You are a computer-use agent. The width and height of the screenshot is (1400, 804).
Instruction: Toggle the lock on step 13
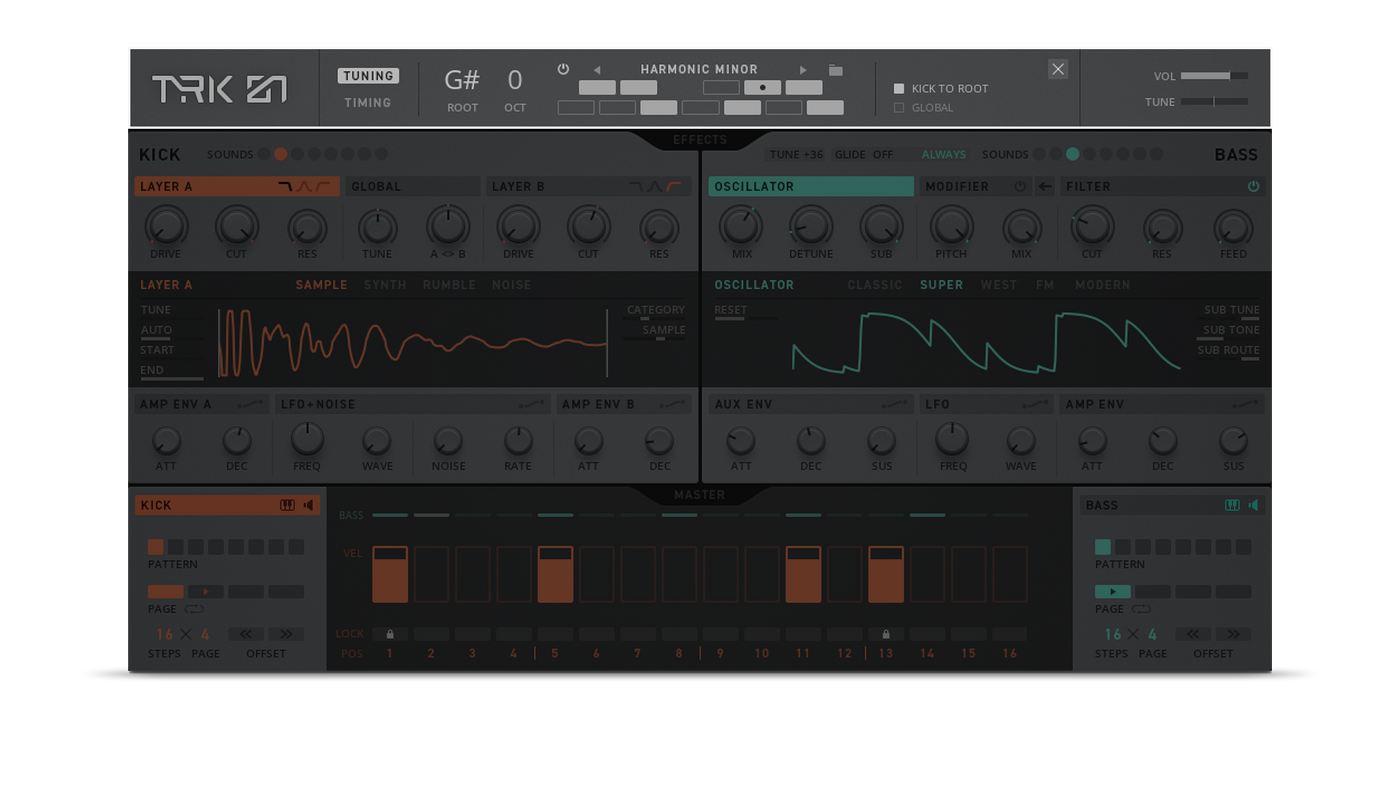tap(886, 634)
